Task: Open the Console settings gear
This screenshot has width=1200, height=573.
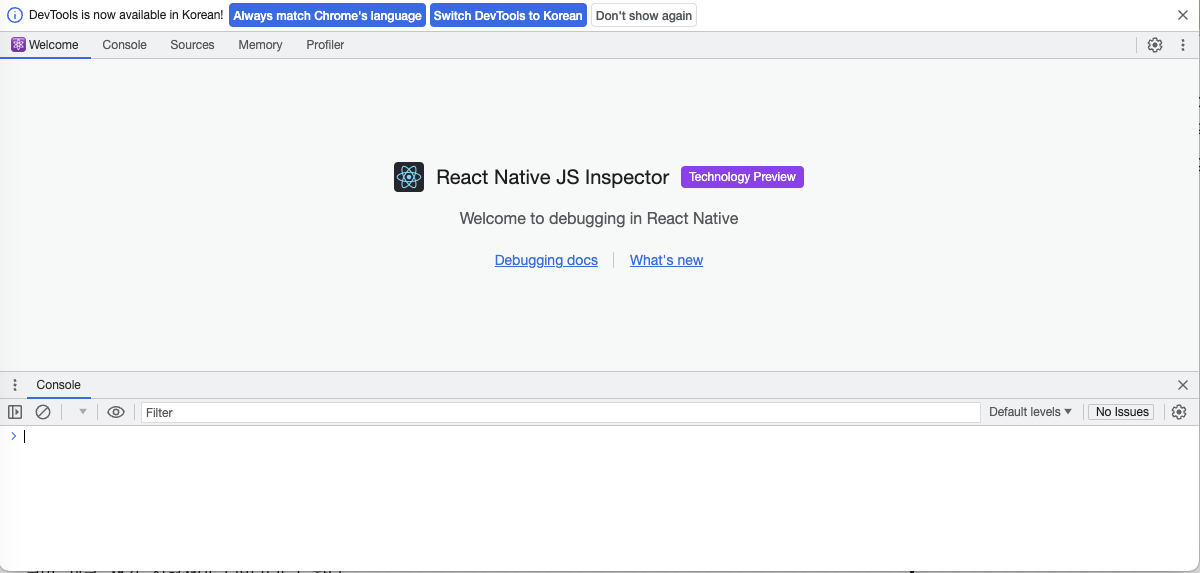Action: pyautogui.click(x=1179, y=412)
